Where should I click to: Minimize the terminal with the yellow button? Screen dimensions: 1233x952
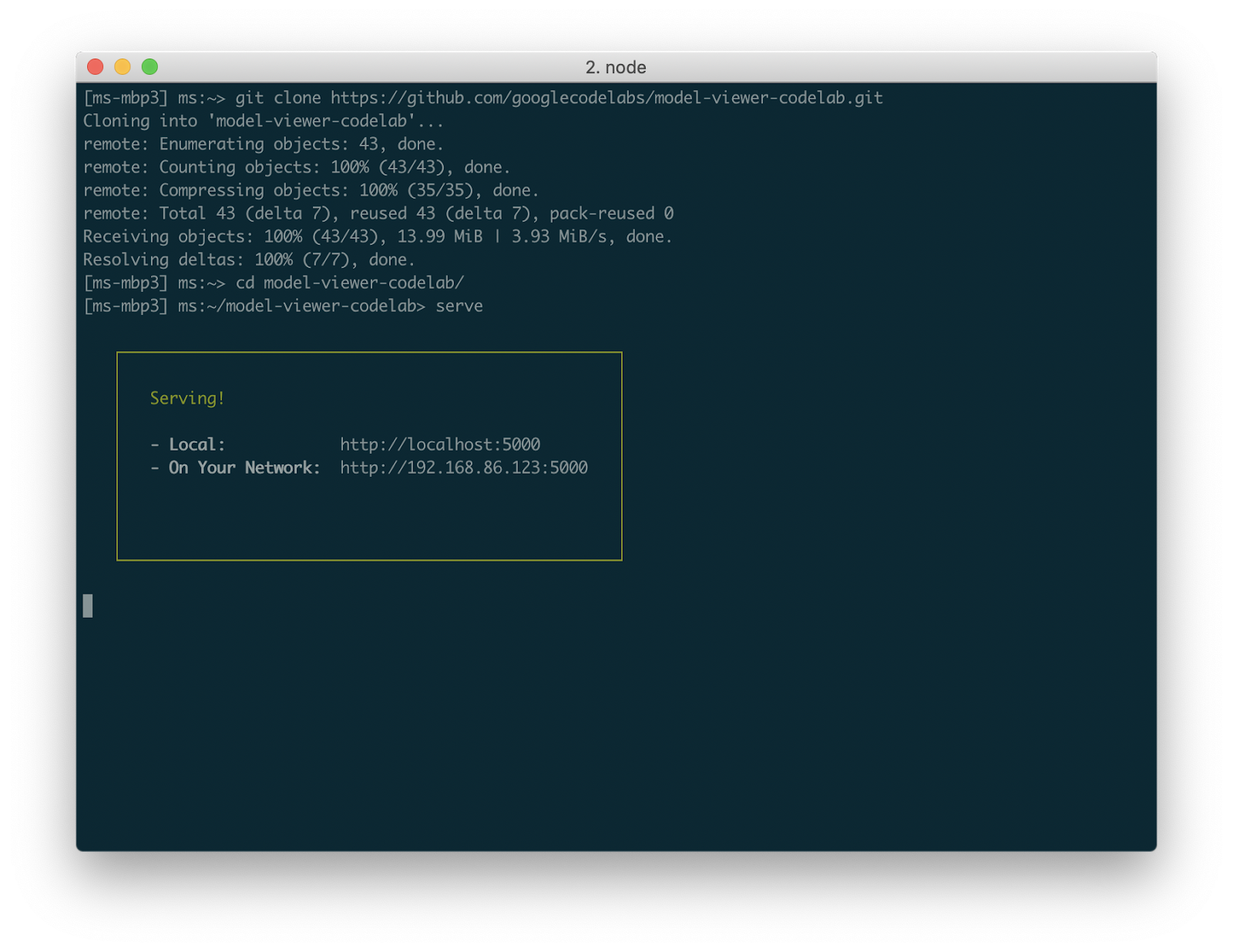pos(123,67)
